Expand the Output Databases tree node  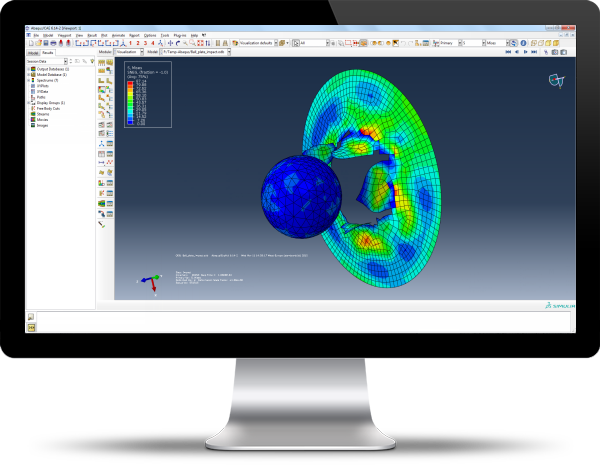[29, 70]
